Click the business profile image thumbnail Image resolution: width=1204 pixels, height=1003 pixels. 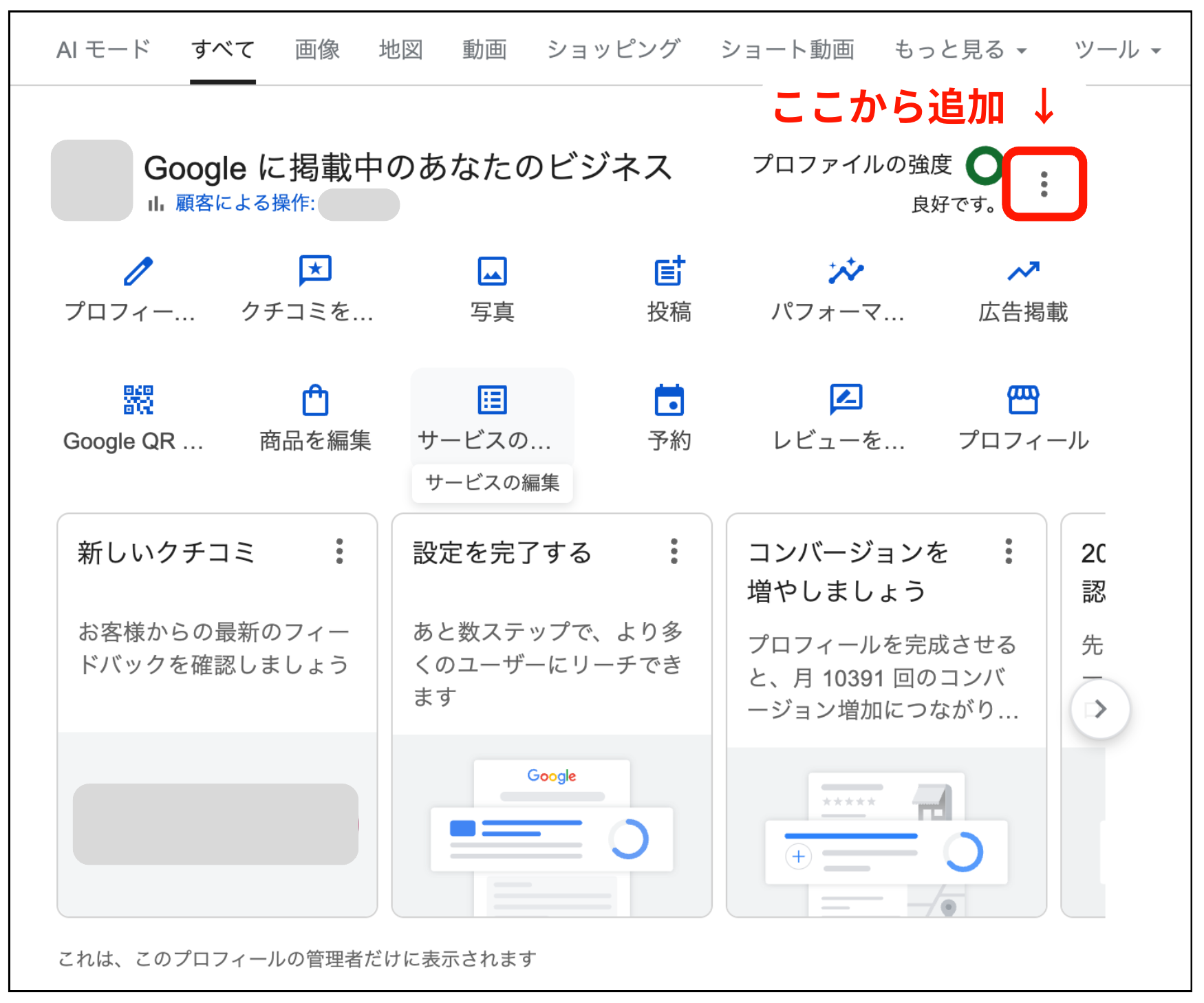pyautogui.click(x=92, y=180)
